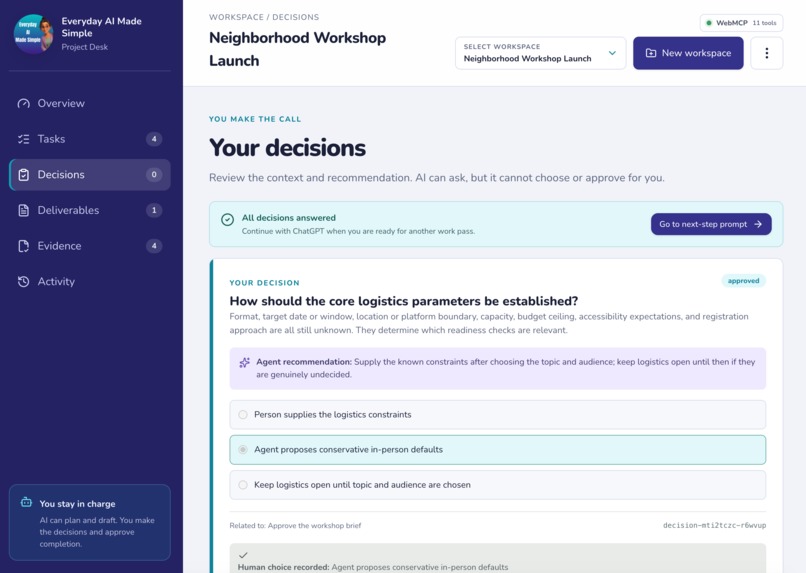Click the green WebMCP status dot
This screenshot has width=806, height=573.
(x=708, y=23)
